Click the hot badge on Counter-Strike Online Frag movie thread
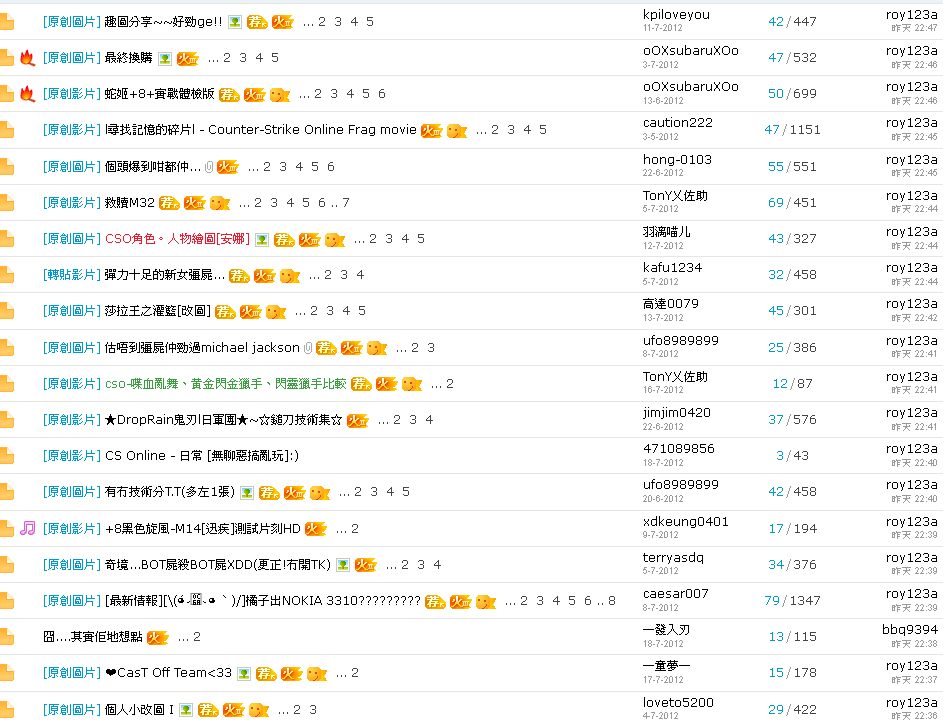This screenshot has height=726, width=952. click(x=432, y=131)
